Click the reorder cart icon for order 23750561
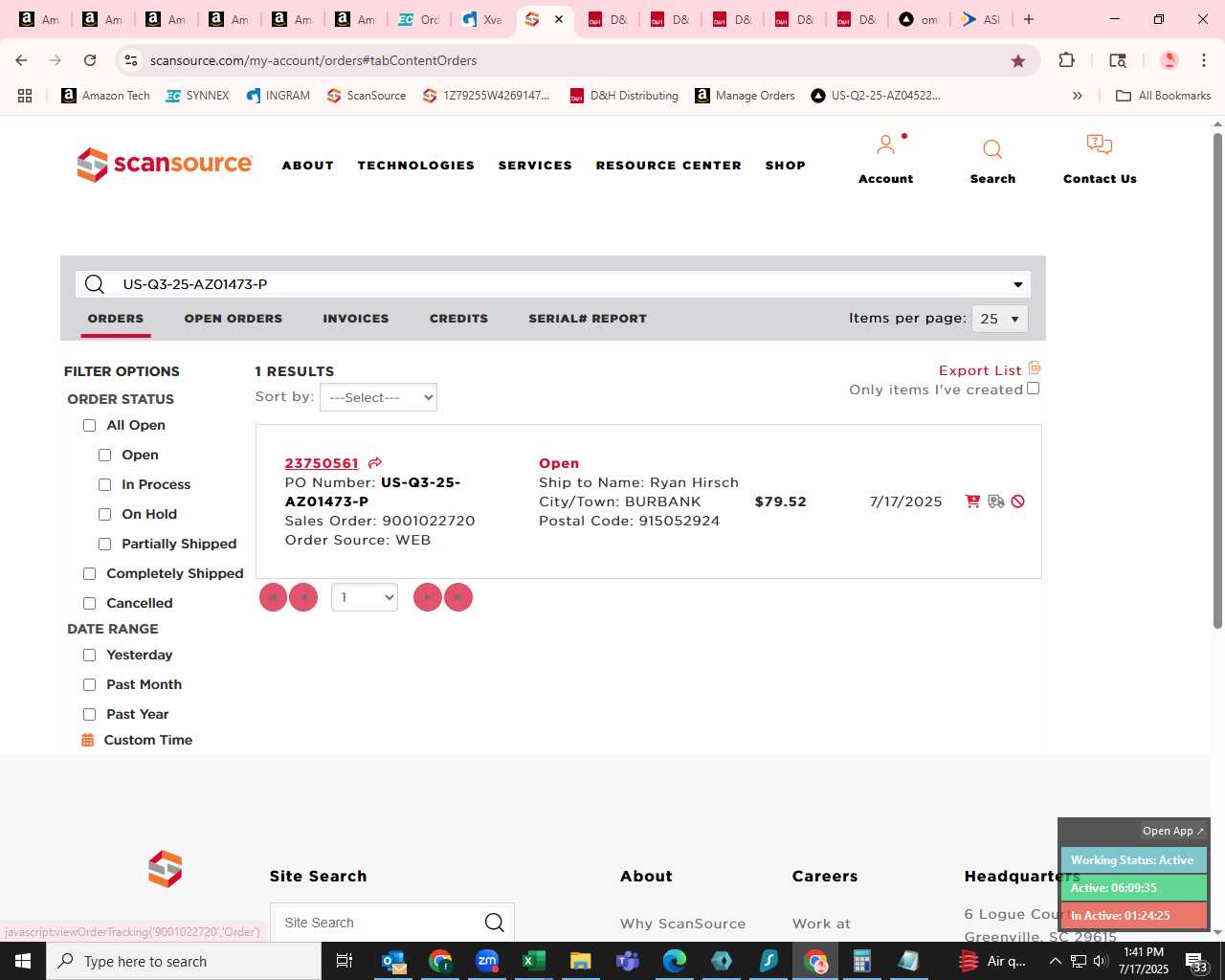 (972, 501)
